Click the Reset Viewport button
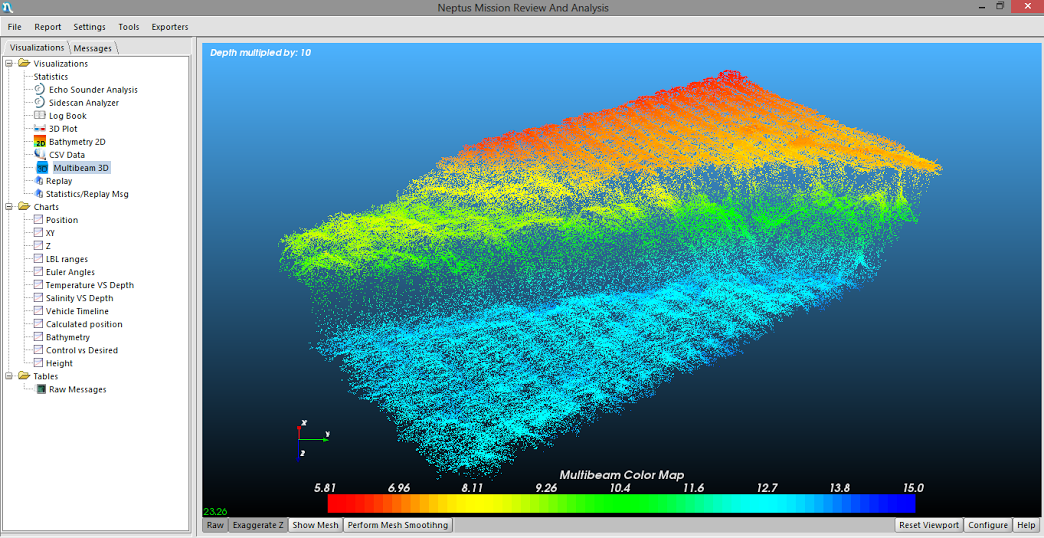 tap(929, 525)
